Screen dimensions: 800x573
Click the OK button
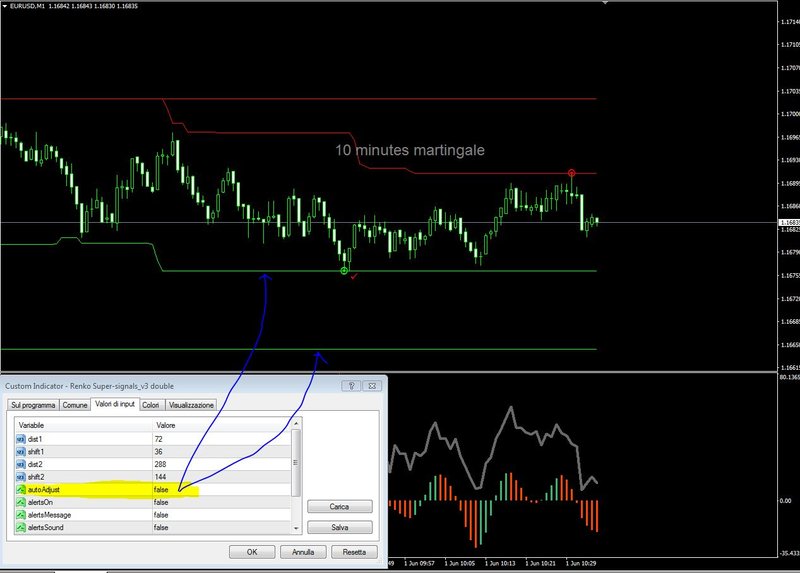coord(252,552)
